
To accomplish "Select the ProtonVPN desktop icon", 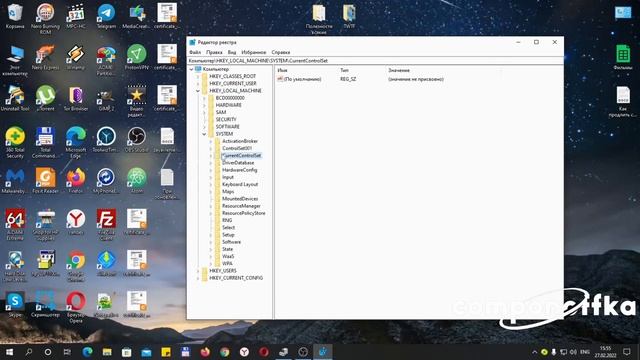I will [x=136, y=57].
